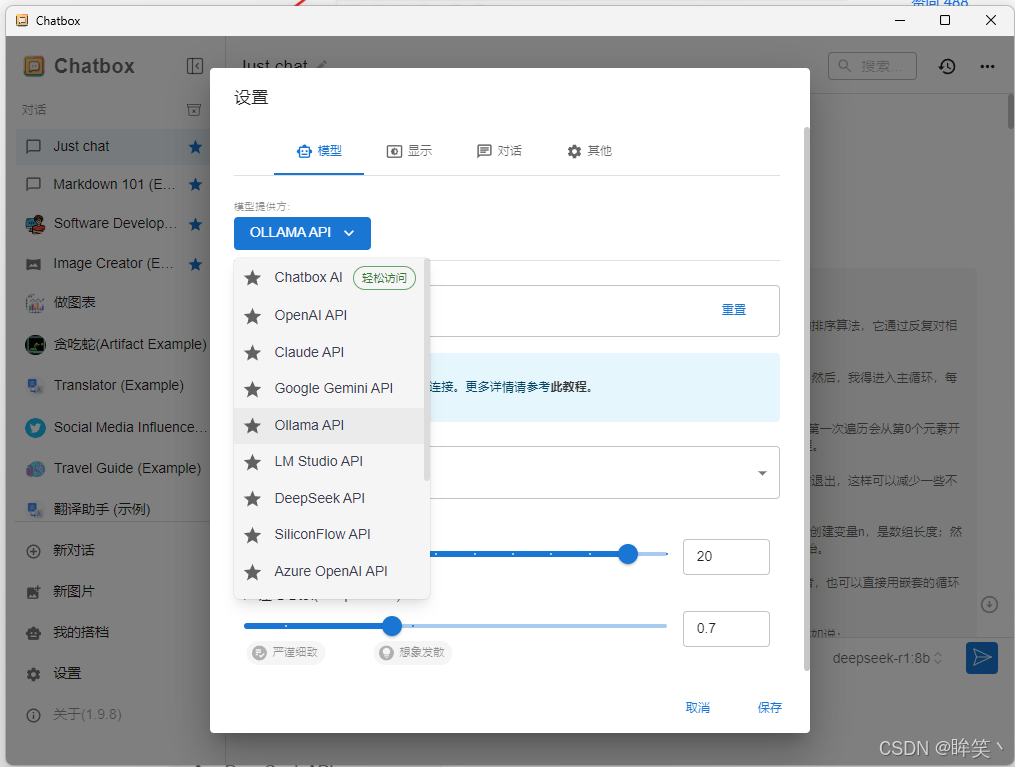Choose the 严谨细致 preset chip
The image size is (1015, 767).
pos(285,652)
